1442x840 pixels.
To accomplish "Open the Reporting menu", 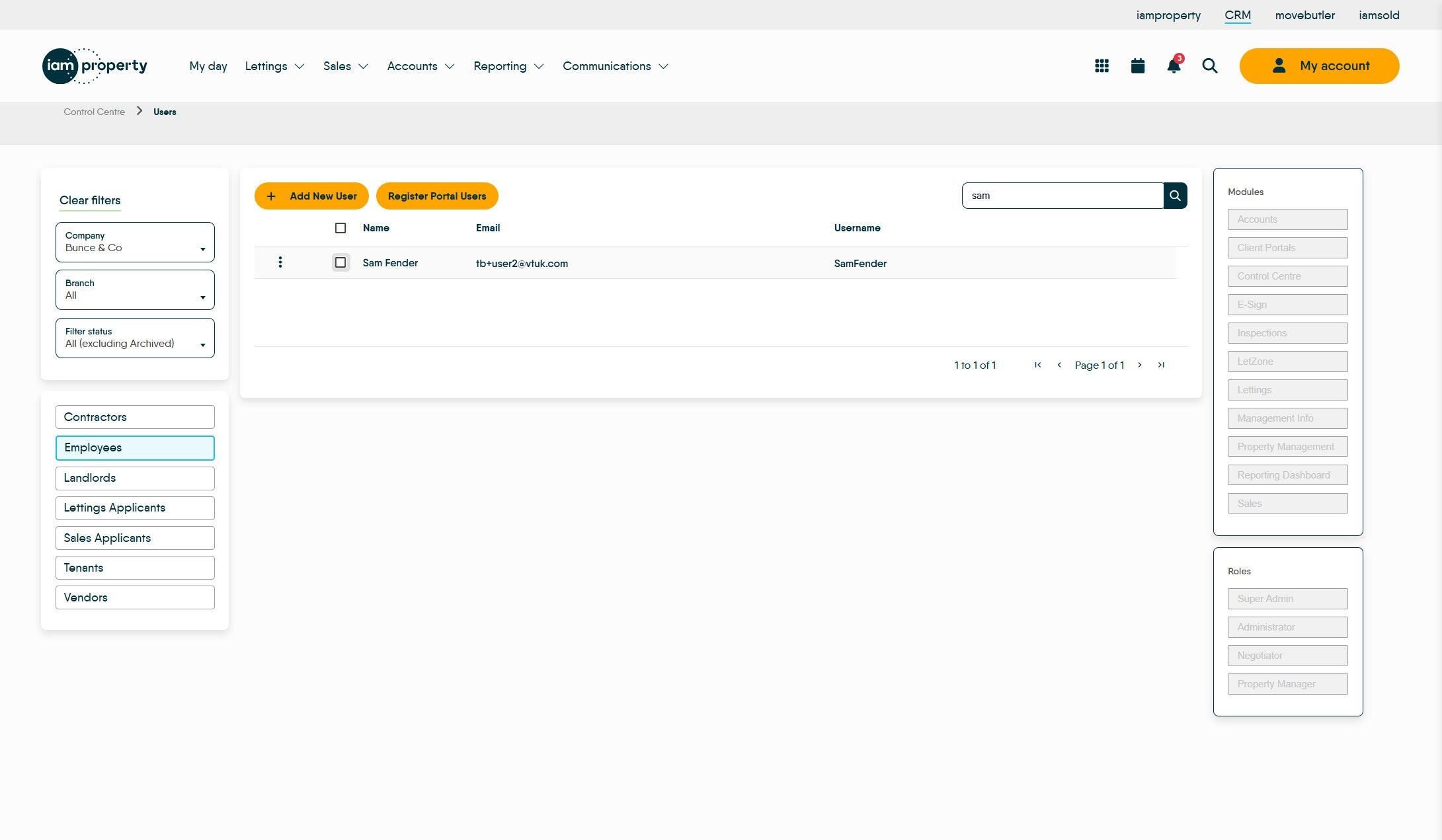I will (x=508, y=66).
